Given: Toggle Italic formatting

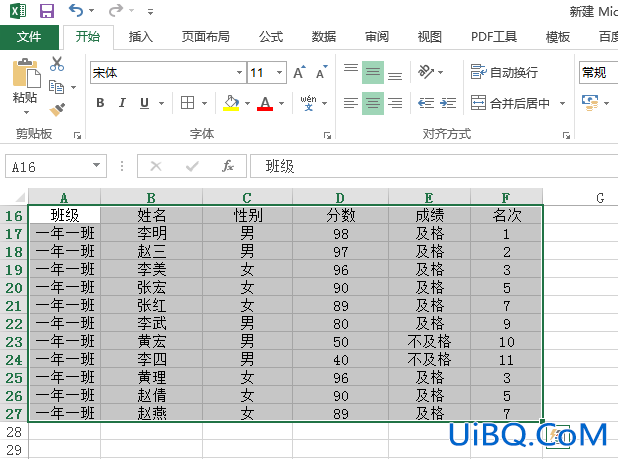Looking at the screenshot, I should point(122,103).
